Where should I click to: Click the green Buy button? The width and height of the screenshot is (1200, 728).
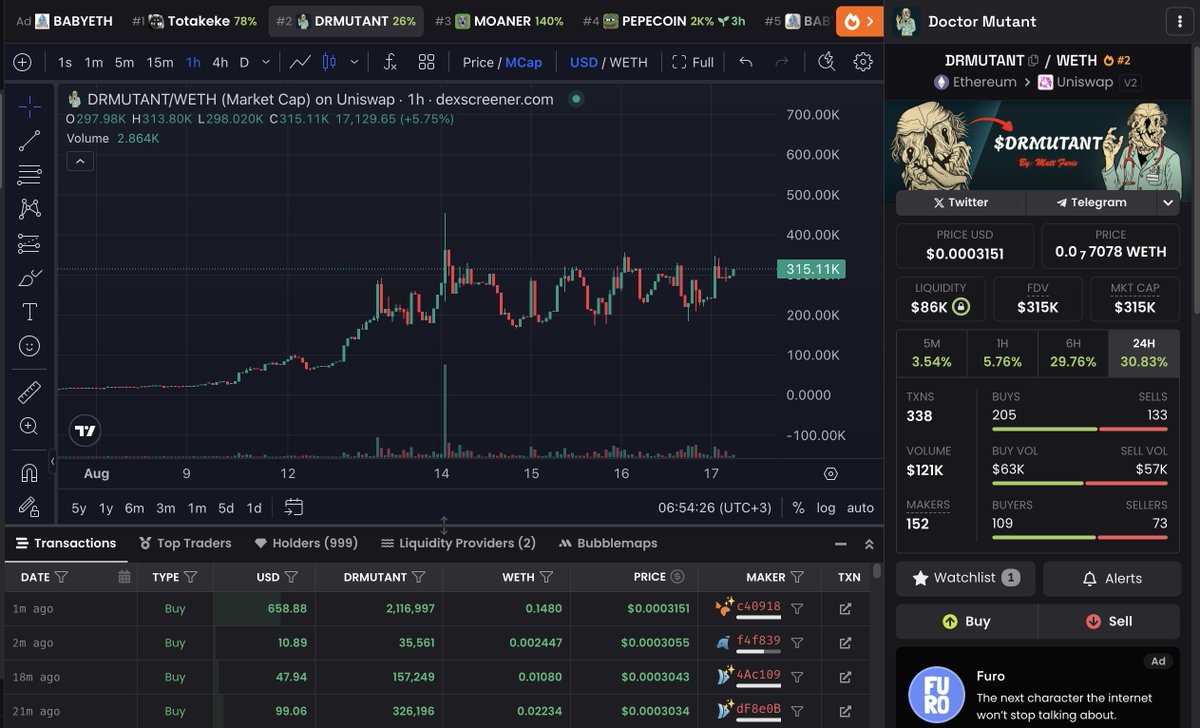tap(966, 621)
